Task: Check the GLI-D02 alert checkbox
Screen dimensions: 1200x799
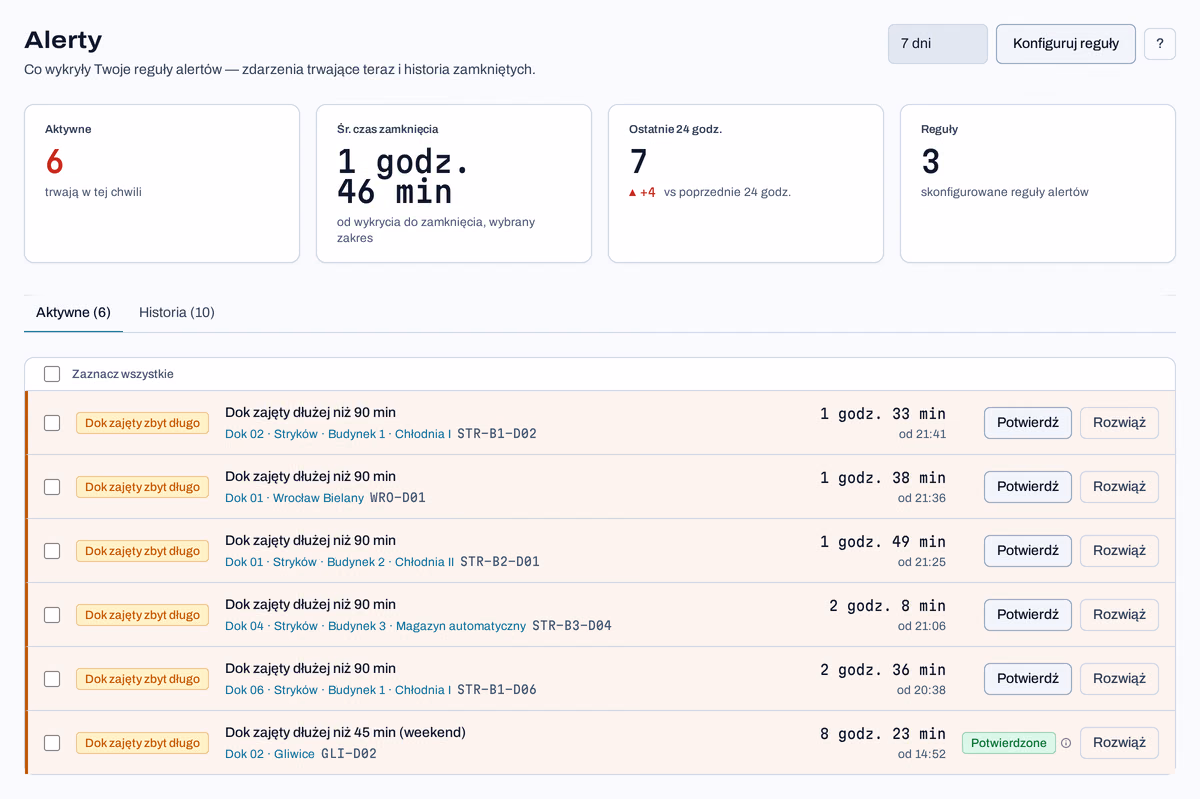Action: [x=52, y=743]
